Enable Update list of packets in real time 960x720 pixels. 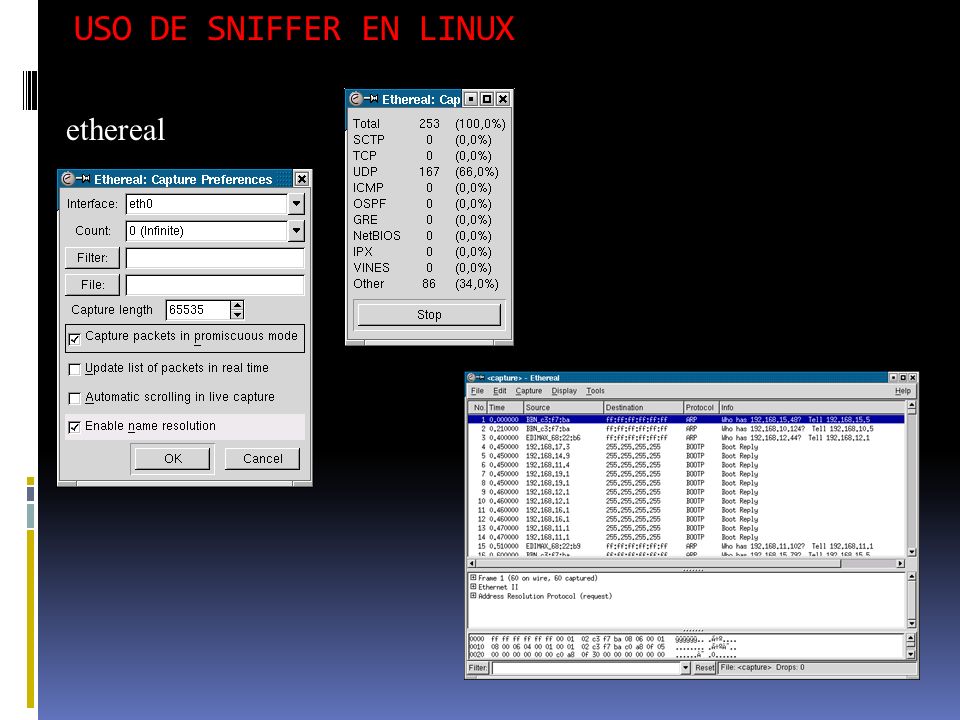tap(75, 369)
